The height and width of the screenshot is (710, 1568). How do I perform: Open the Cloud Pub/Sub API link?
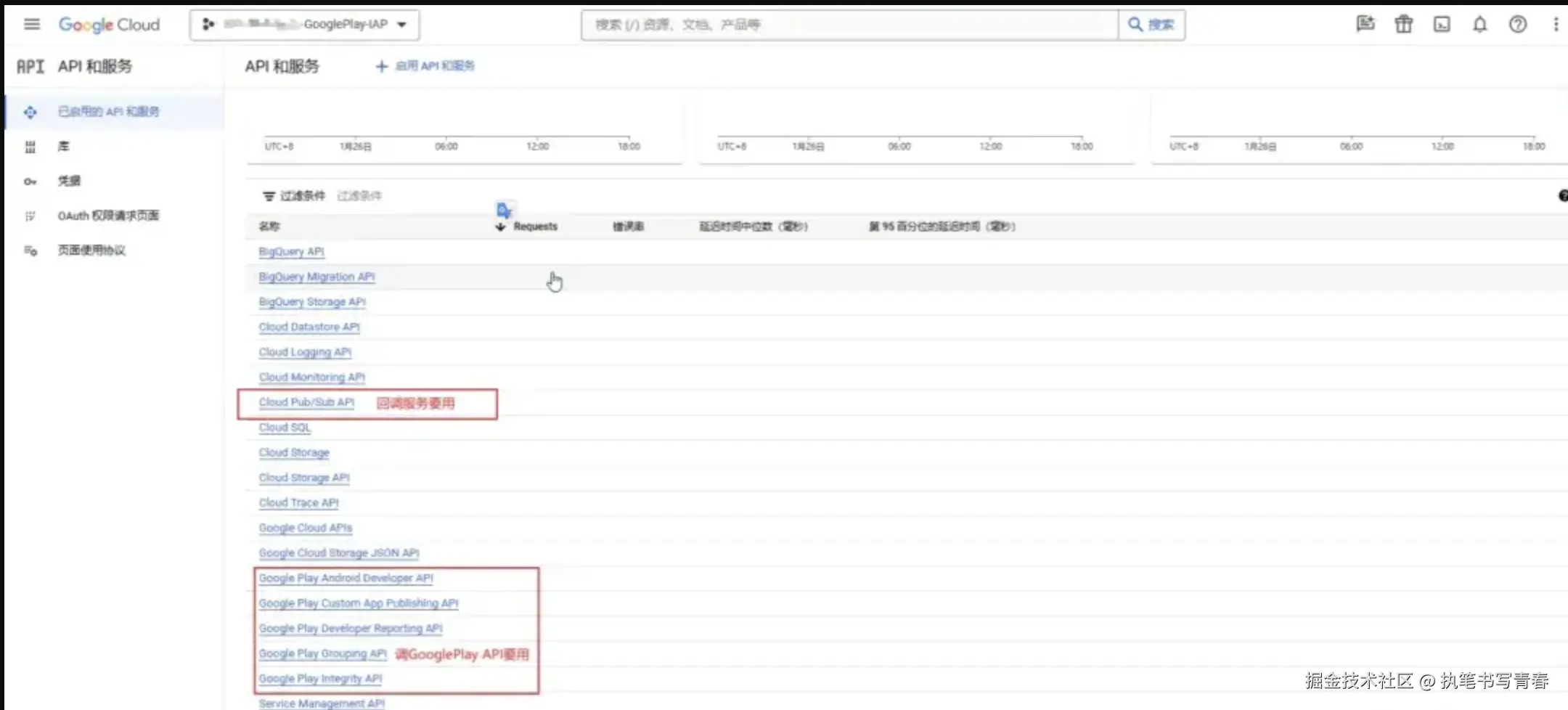click(x=306, y=402)
